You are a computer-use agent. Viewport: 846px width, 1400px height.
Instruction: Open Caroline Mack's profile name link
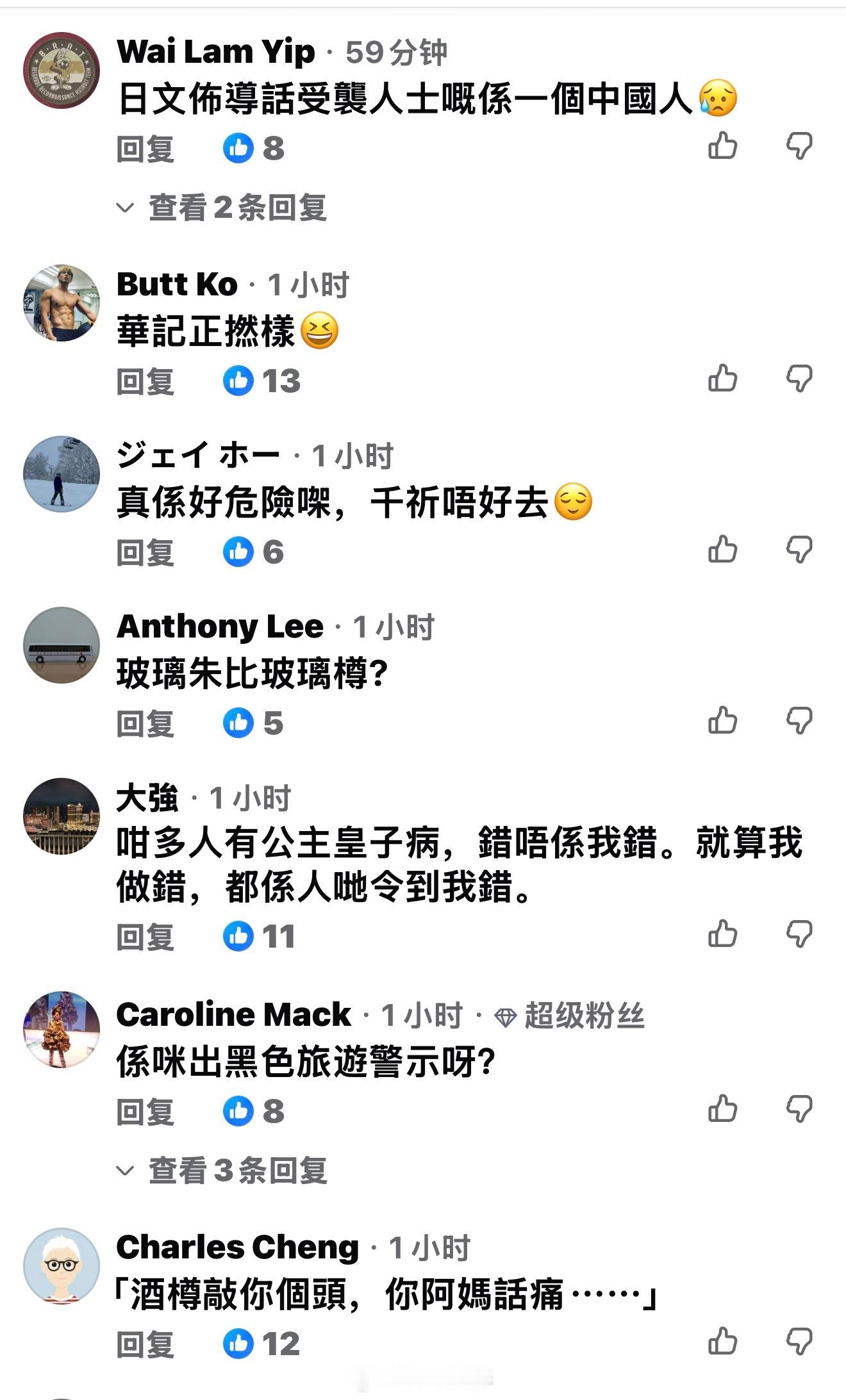(233, 1015)
